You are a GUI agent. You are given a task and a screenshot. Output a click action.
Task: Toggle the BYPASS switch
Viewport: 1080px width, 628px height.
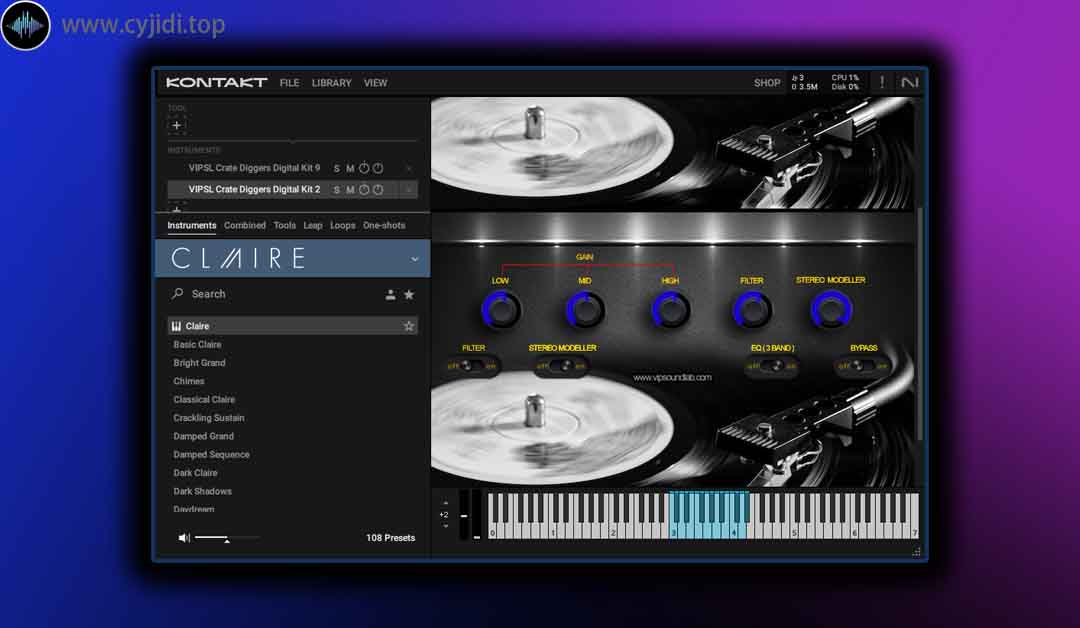(862, 366)
